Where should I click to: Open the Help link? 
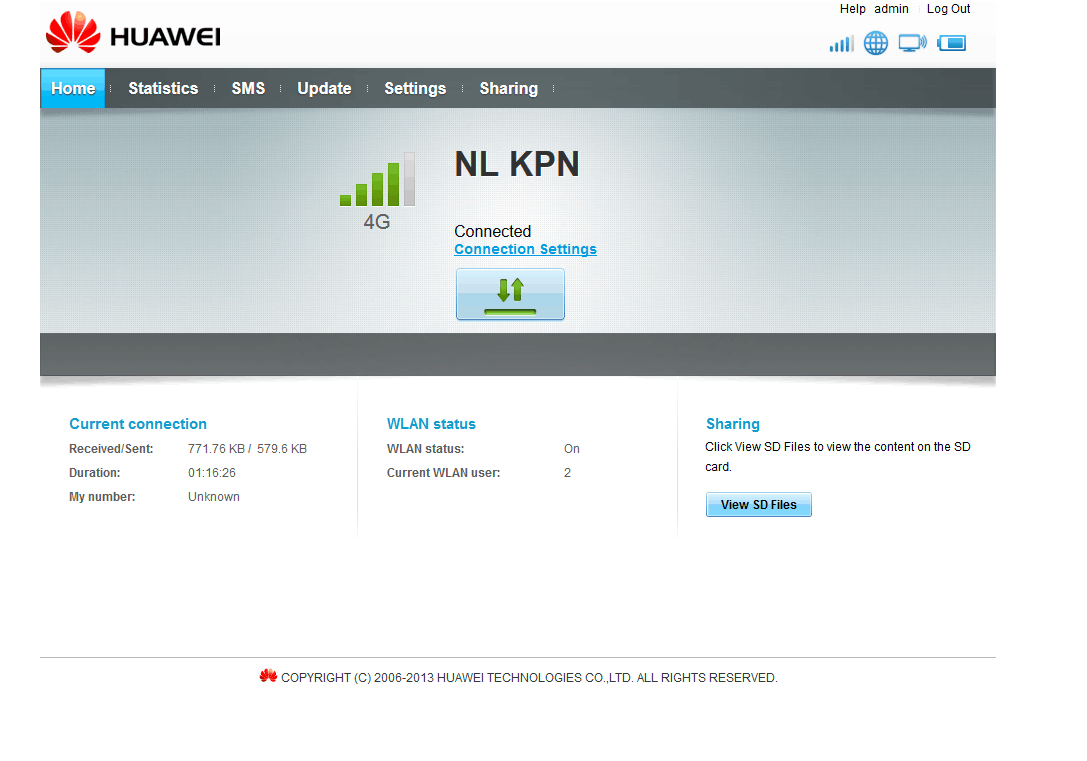pyautogui.click(x=853, y=9)
